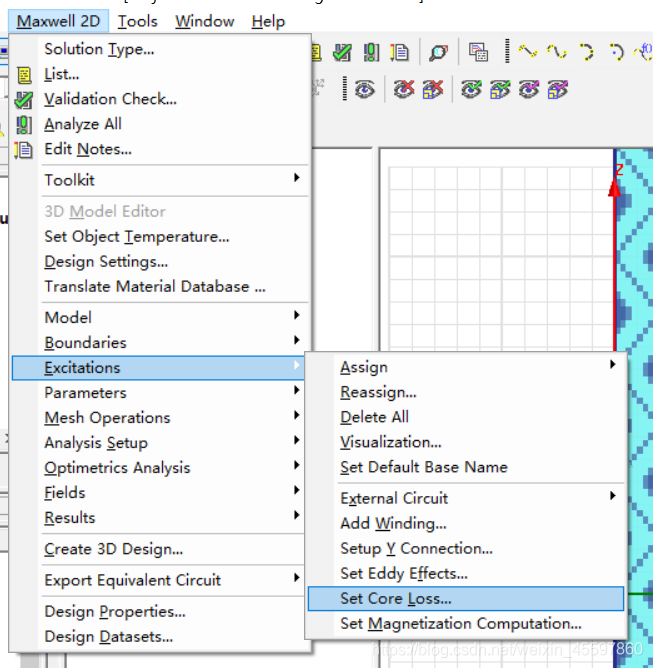Hide selected objects in active view
The image size is (653, 668).
[433, 89]
